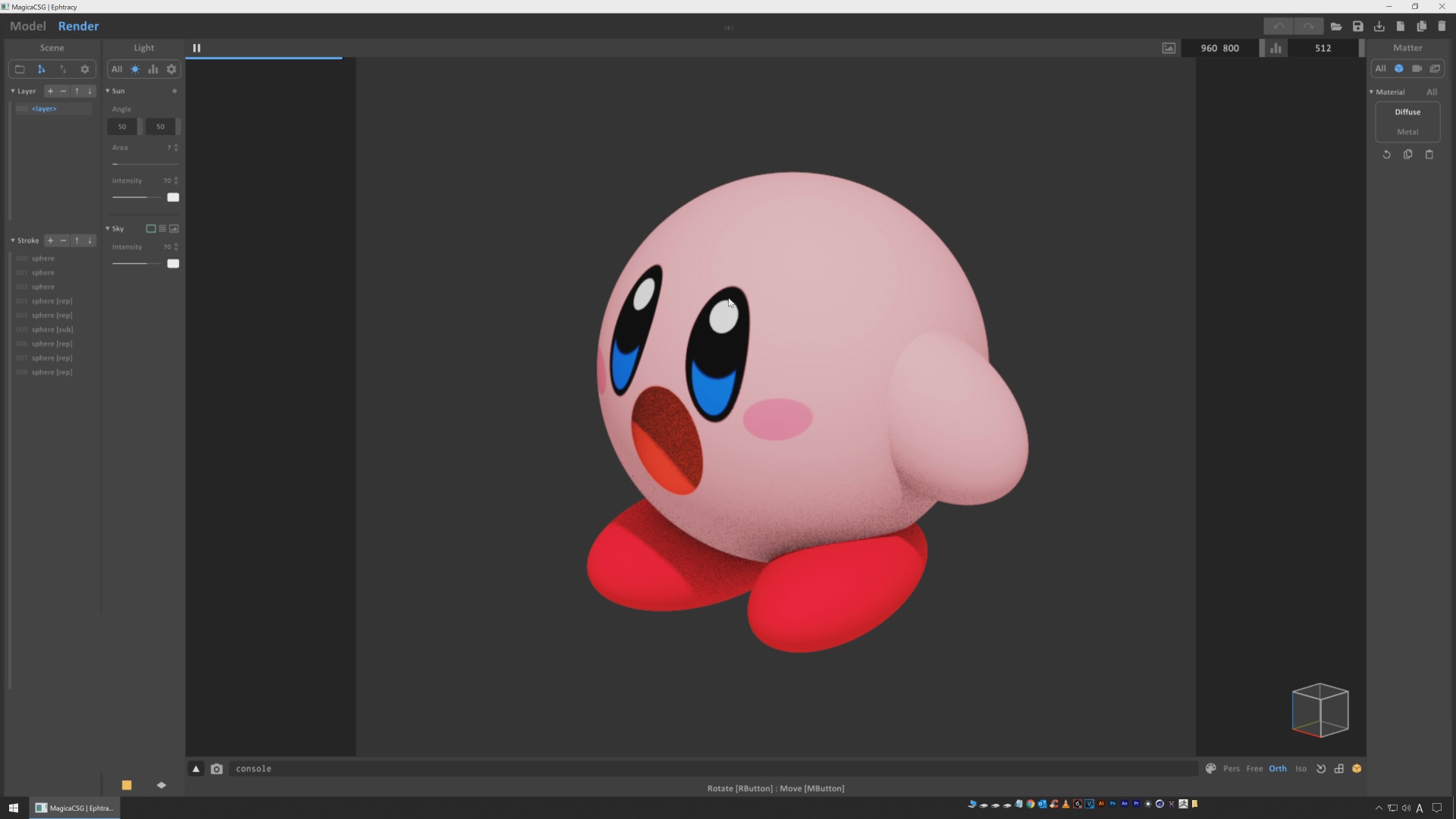Click the reset material icon under Diffuse
This screenshot has width=1456, height=819.
(x=1386, y=155)
